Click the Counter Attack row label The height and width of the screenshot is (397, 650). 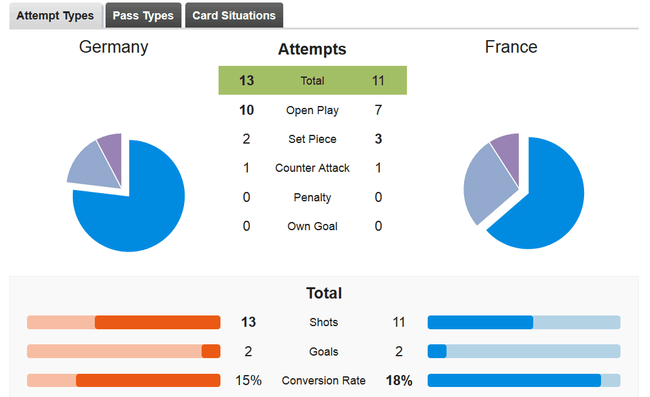(x=313, y=168)
